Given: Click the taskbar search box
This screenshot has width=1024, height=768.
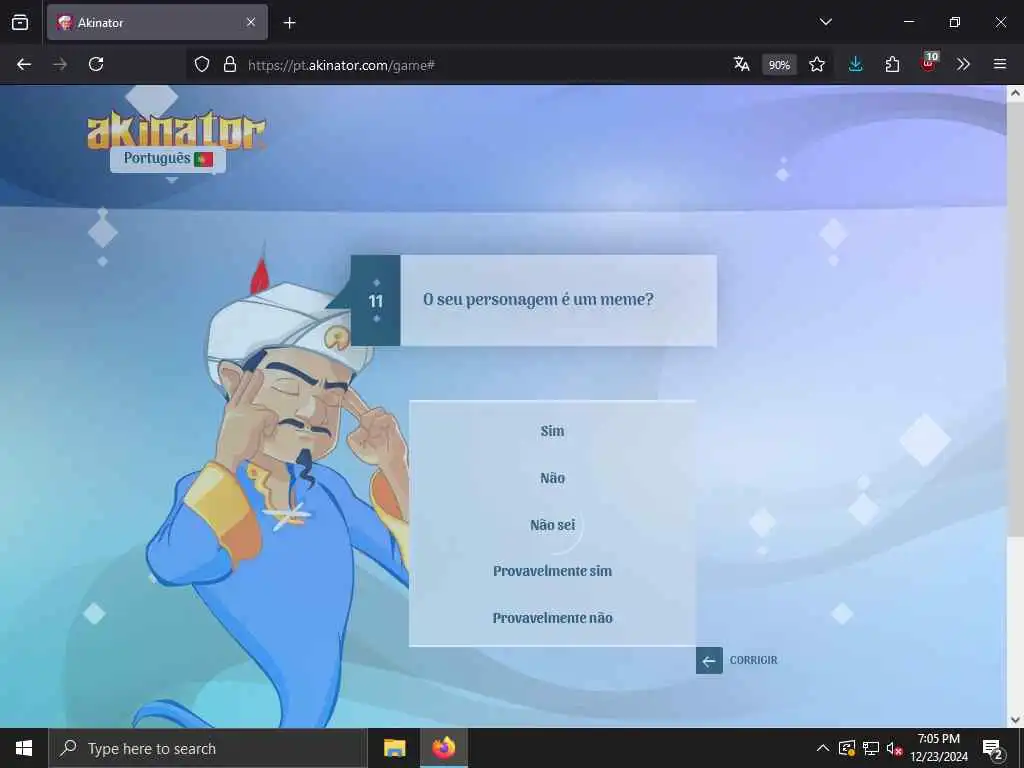Looking at the screenshot, I should click(208, 748).
